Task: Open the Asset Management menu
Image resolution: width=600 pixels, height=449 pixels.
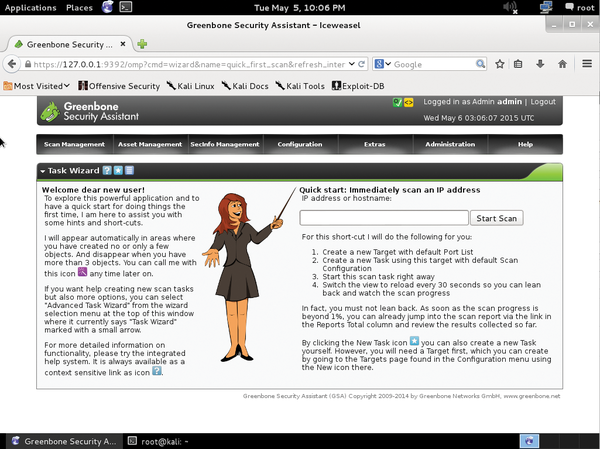Action: [x=150, y=144]
